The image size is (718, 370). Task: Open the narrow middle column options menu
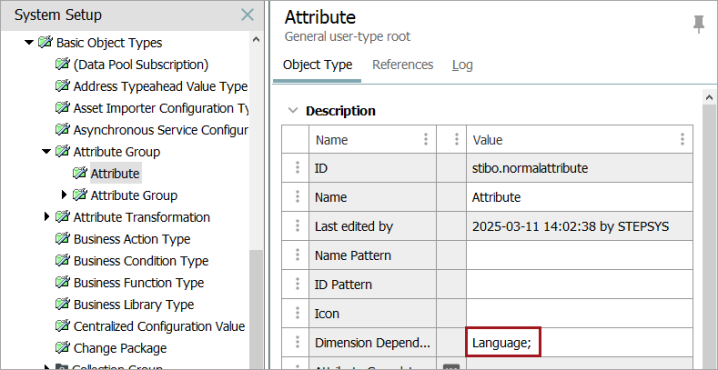(x=456, y=139)
